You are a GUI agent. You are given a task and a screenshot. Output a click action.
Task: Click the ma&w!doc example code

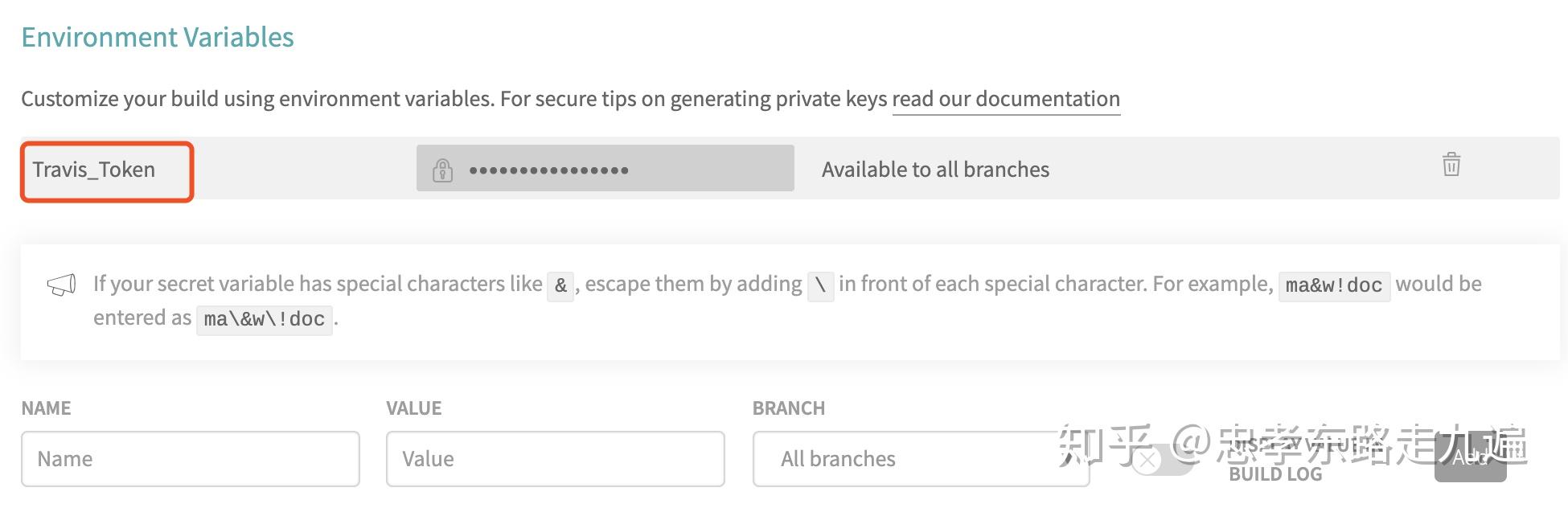[x=1333, y=285]
